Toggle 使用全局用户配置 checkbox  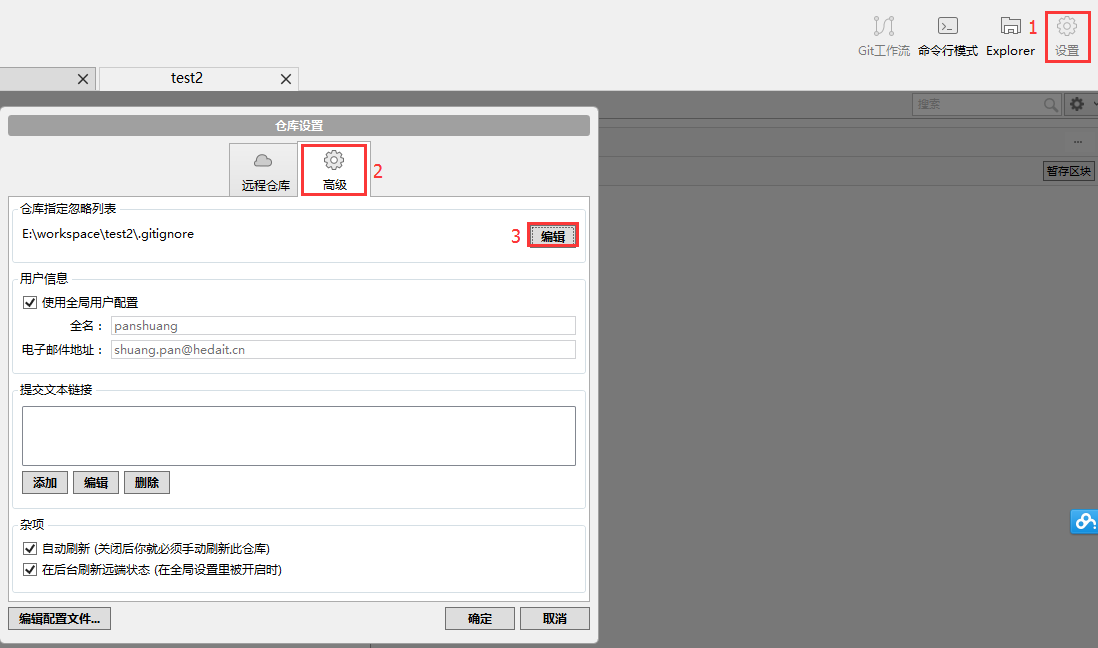[x=29, y=303]
